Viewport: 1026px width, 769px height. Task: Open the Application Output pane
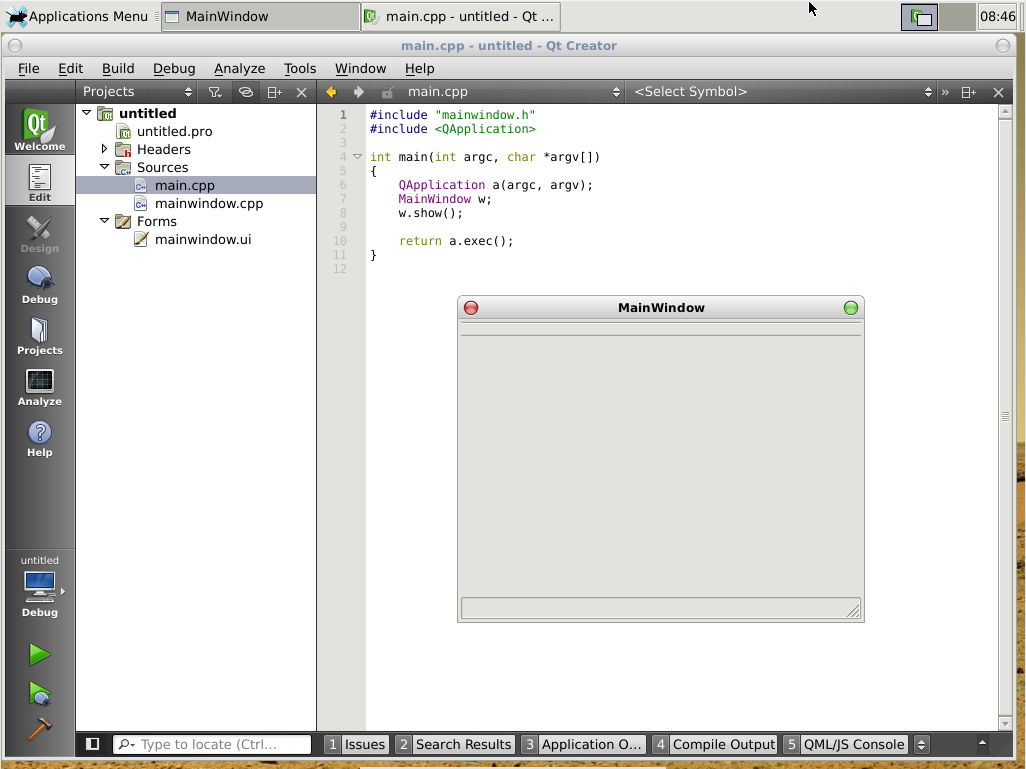coord(583,744)
